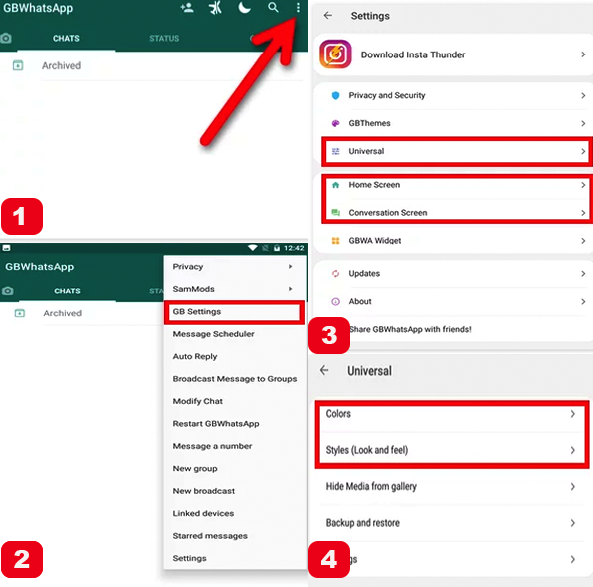The image size is (593, 587).
Task: Expand the Colors row chevron
Action: pyautogui.click(x=573, y=414)
